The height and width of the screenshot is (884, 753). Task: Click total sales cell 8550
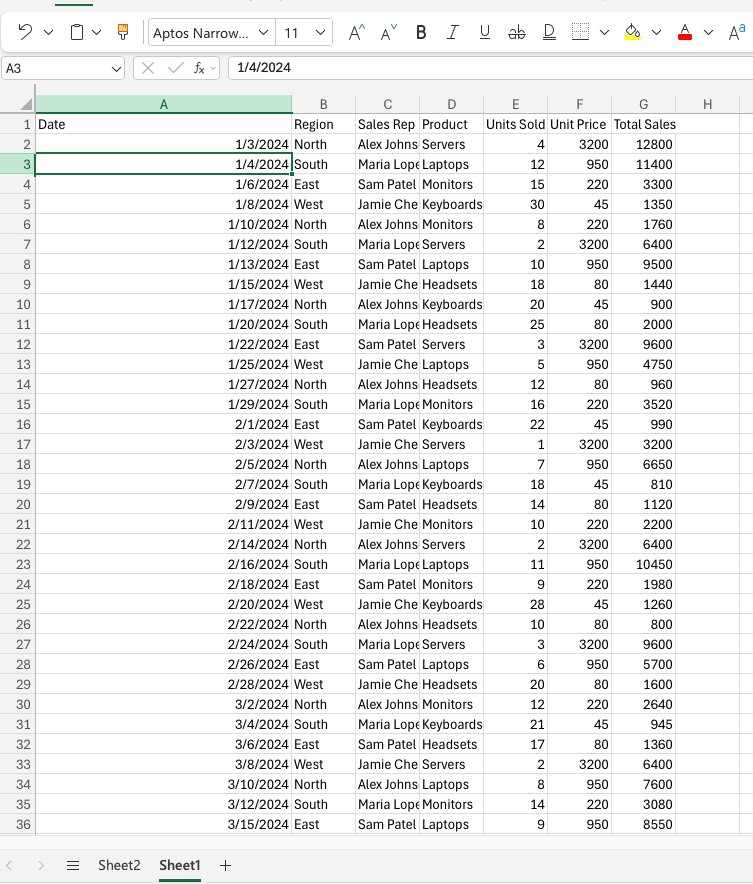tap(643, 824)
